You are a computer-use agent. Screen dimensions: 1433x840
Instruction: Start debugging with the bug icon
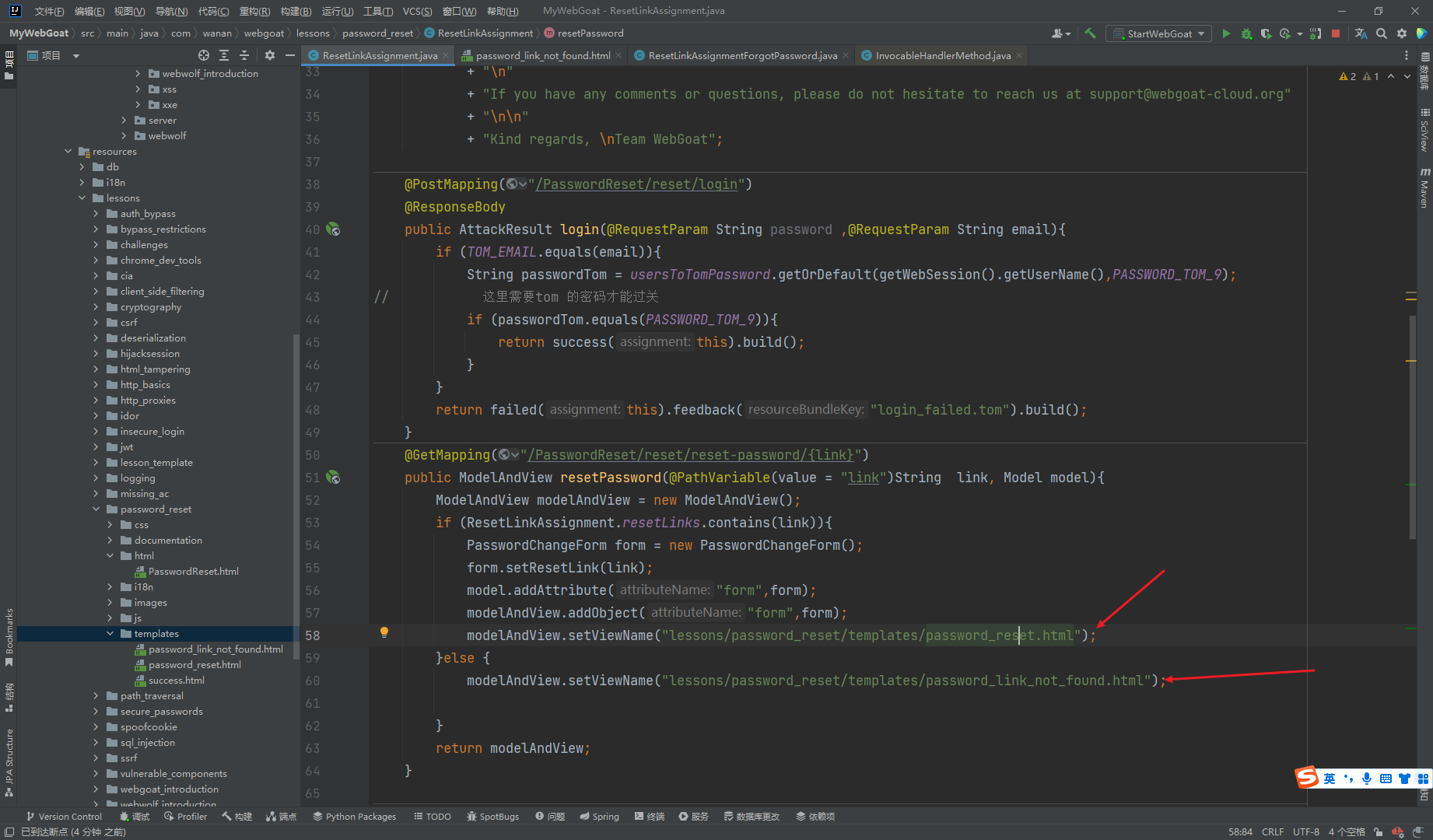1246,33
